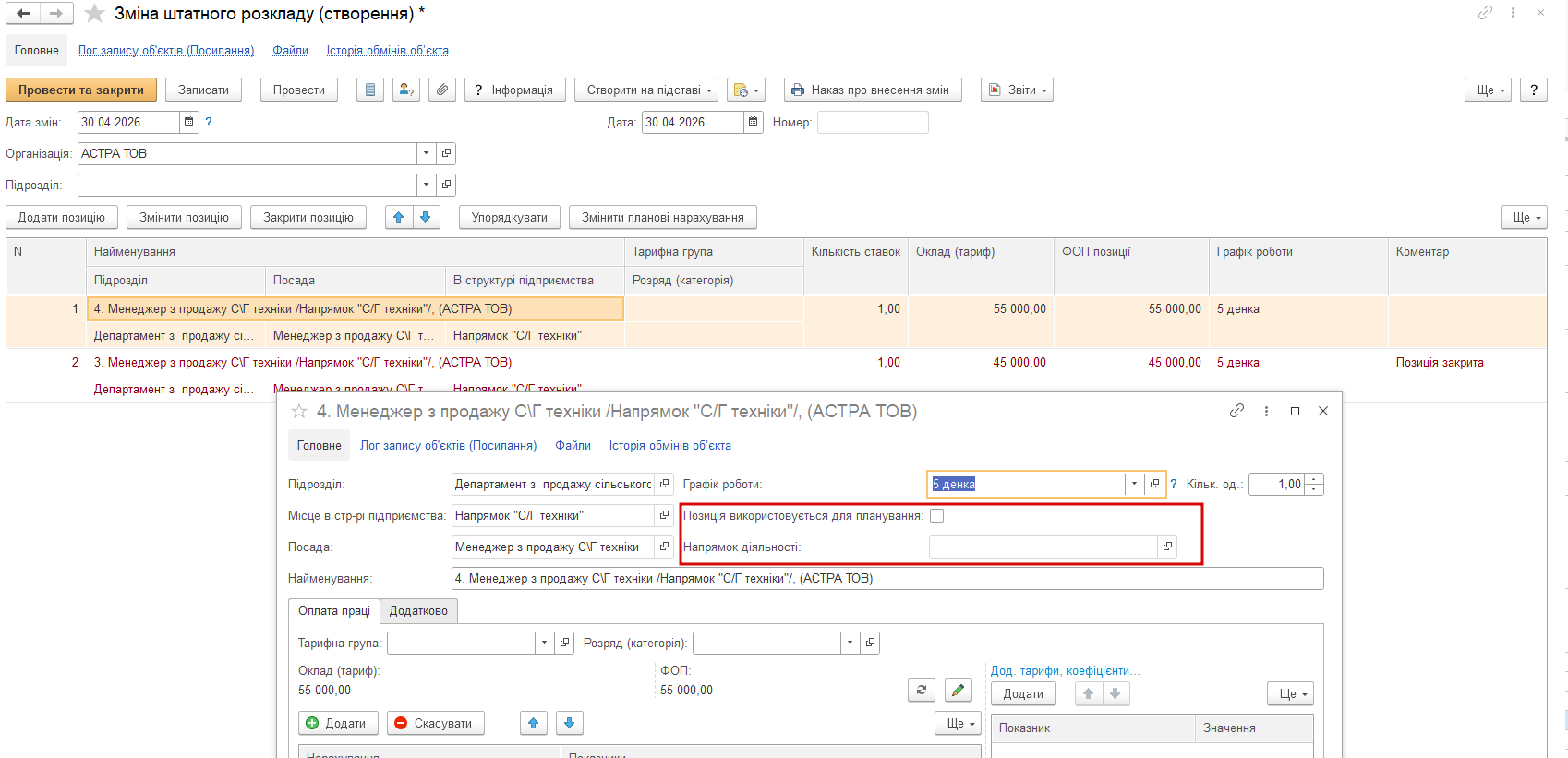Screen dimensions: 1568x758
Task: Click the Закрити позицію button
Action: tap(308, 217)
